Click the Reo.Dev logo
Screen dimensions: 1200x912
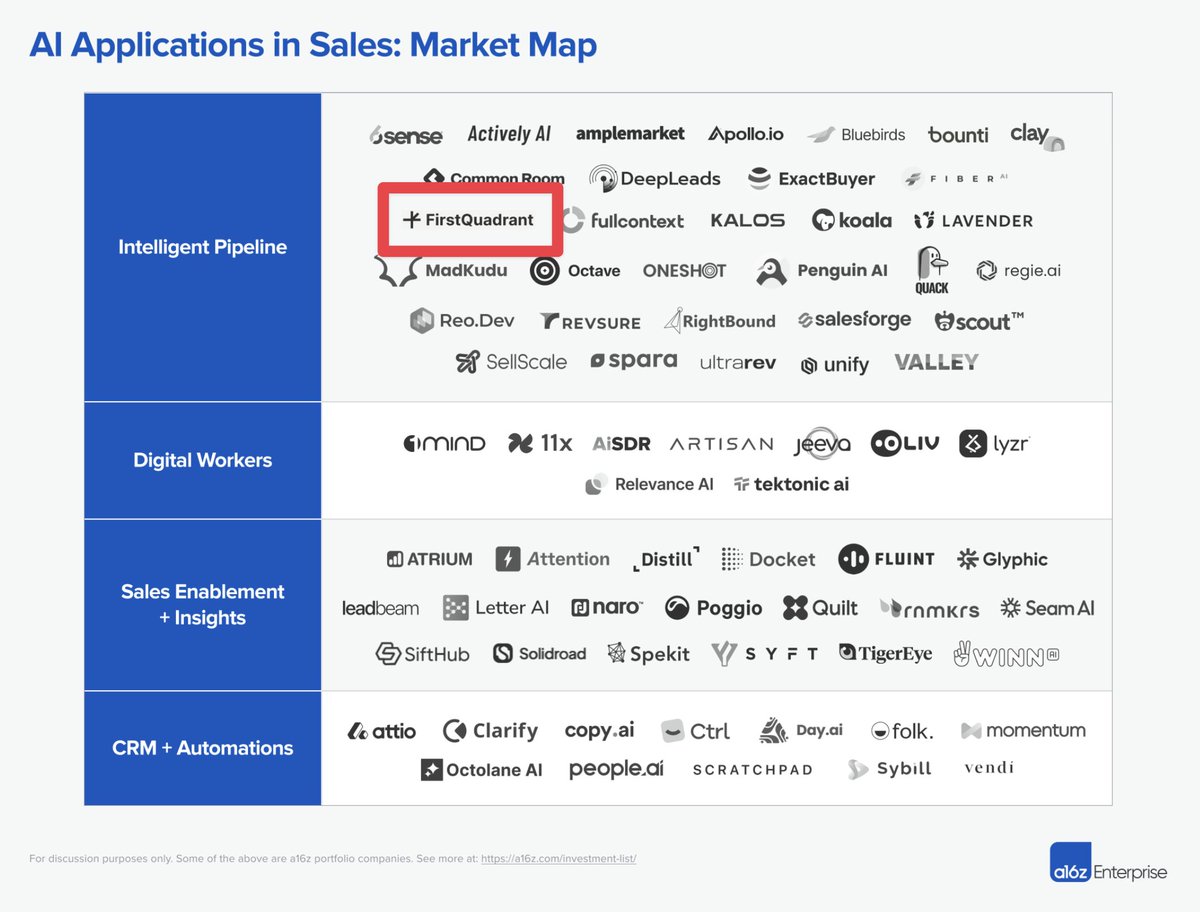tap(462, 321)
